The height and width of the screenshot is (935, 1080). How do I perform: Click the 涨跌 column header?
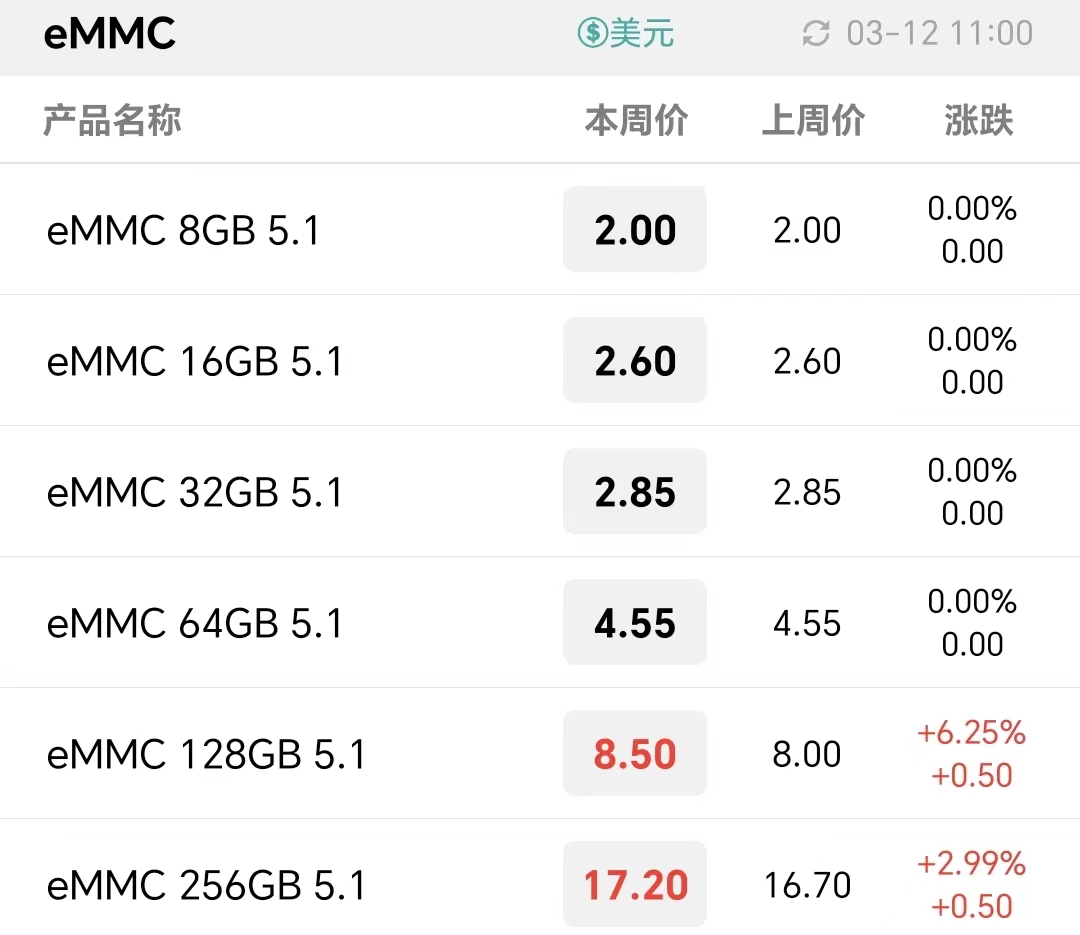pyautogui.click(x=978, y=121)
